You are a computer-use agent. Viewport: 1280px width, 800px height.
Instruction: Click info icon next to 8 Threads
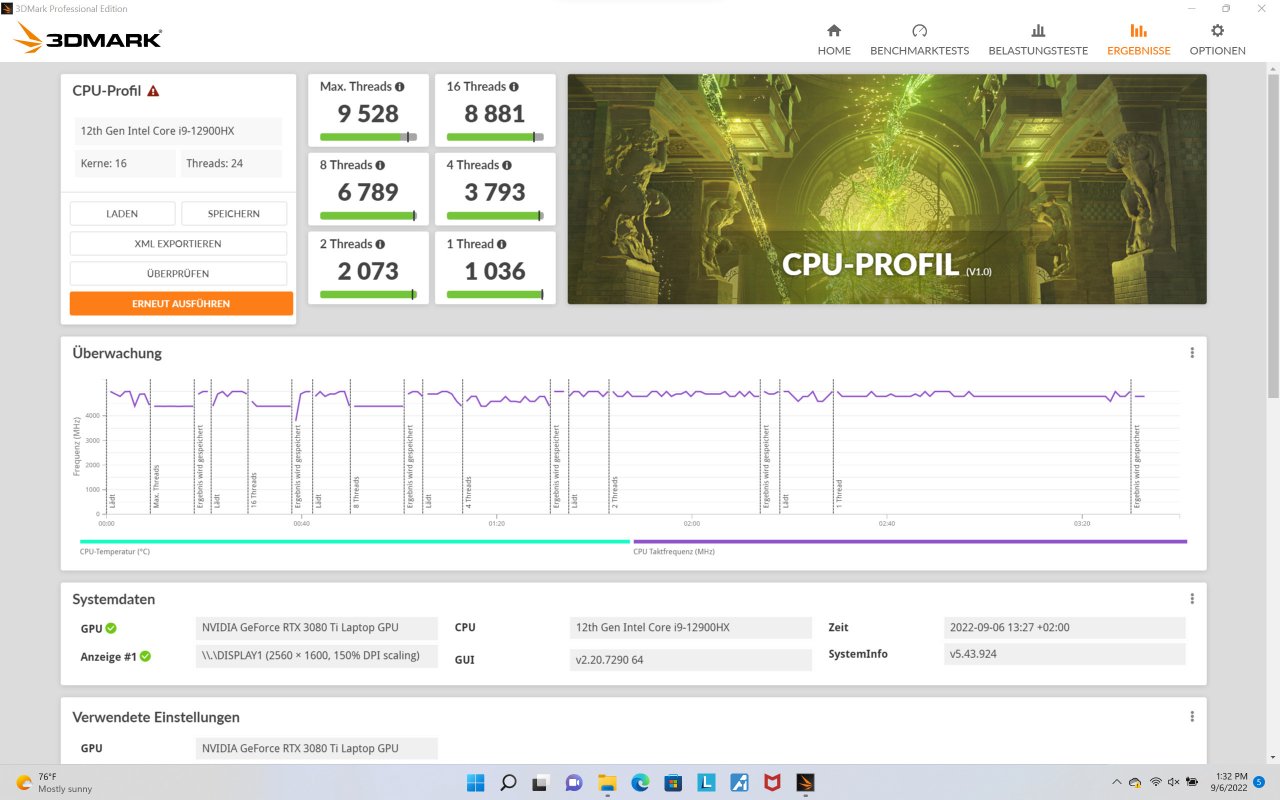(x=380, y=165)
